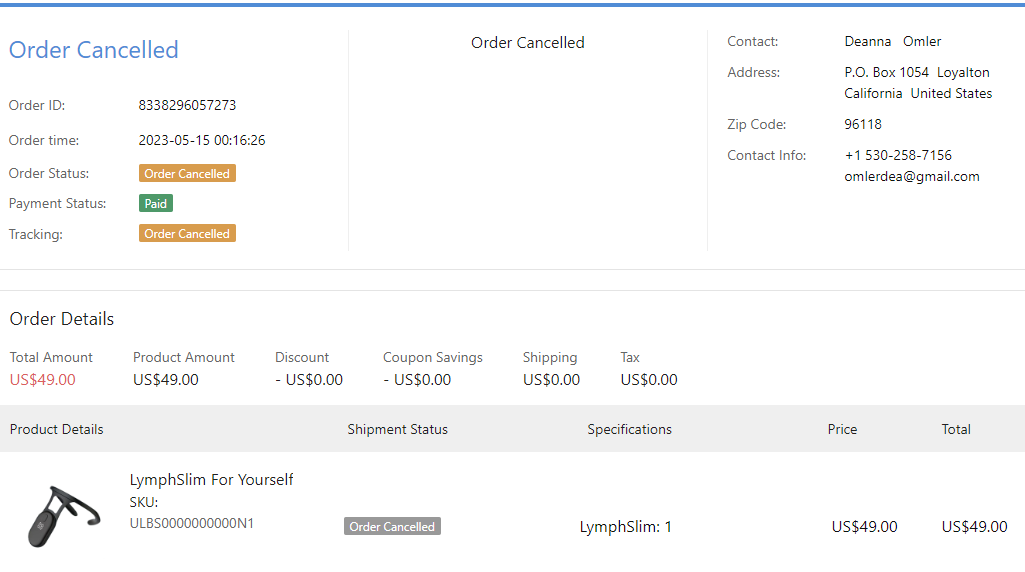Click the Order Status orange Cancelled badge

187,173
